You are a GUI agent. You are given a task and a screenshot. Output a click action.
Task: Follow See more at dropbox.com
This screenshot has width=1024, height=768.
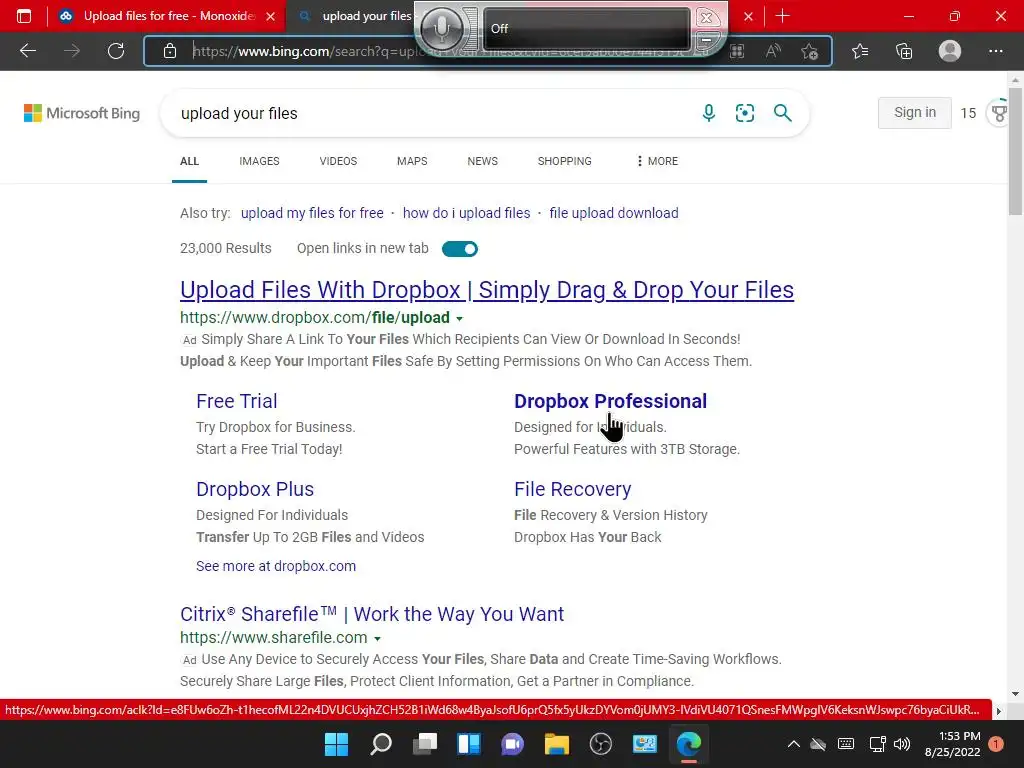coord(276,566)
